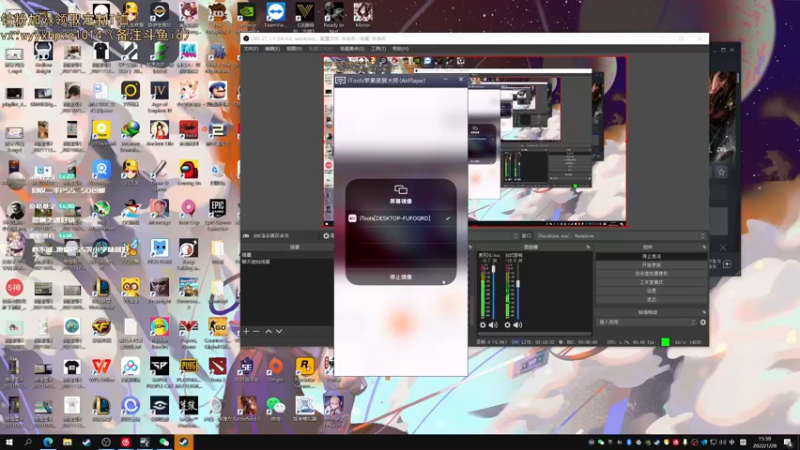
Task: Toggle the iTools[DESKTOP-FUFOQRD] checkmark
Action: point(447,218)
